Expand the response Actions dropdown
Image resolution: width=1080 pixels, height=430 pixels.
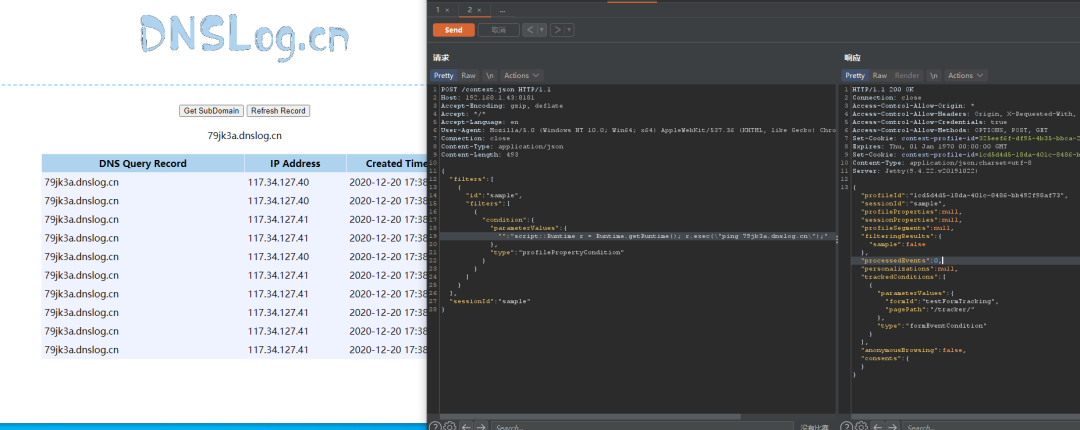(966, 75)
